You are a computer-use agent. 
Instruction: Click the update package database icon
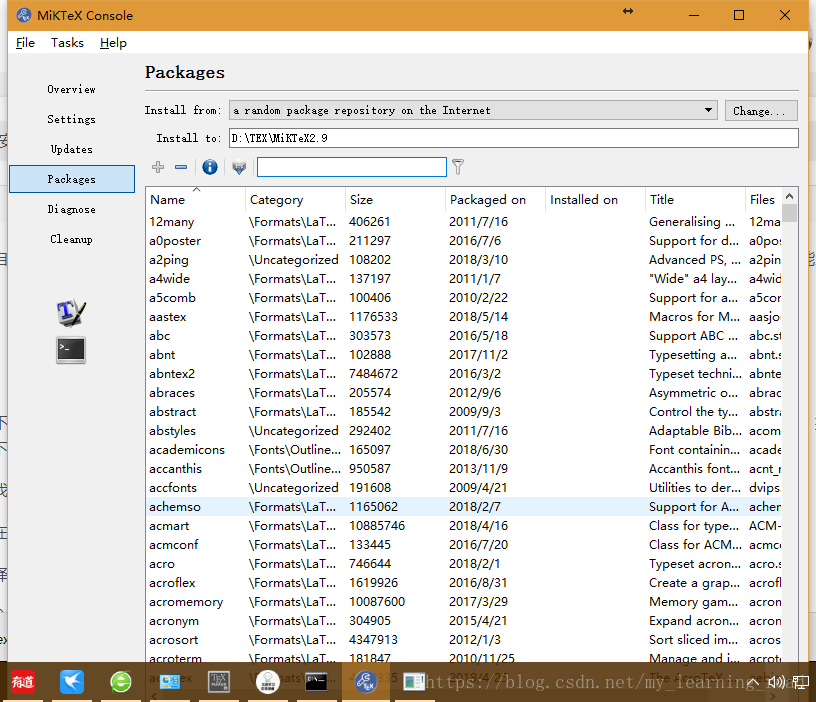pyautogui.click(x=239, y=167)
